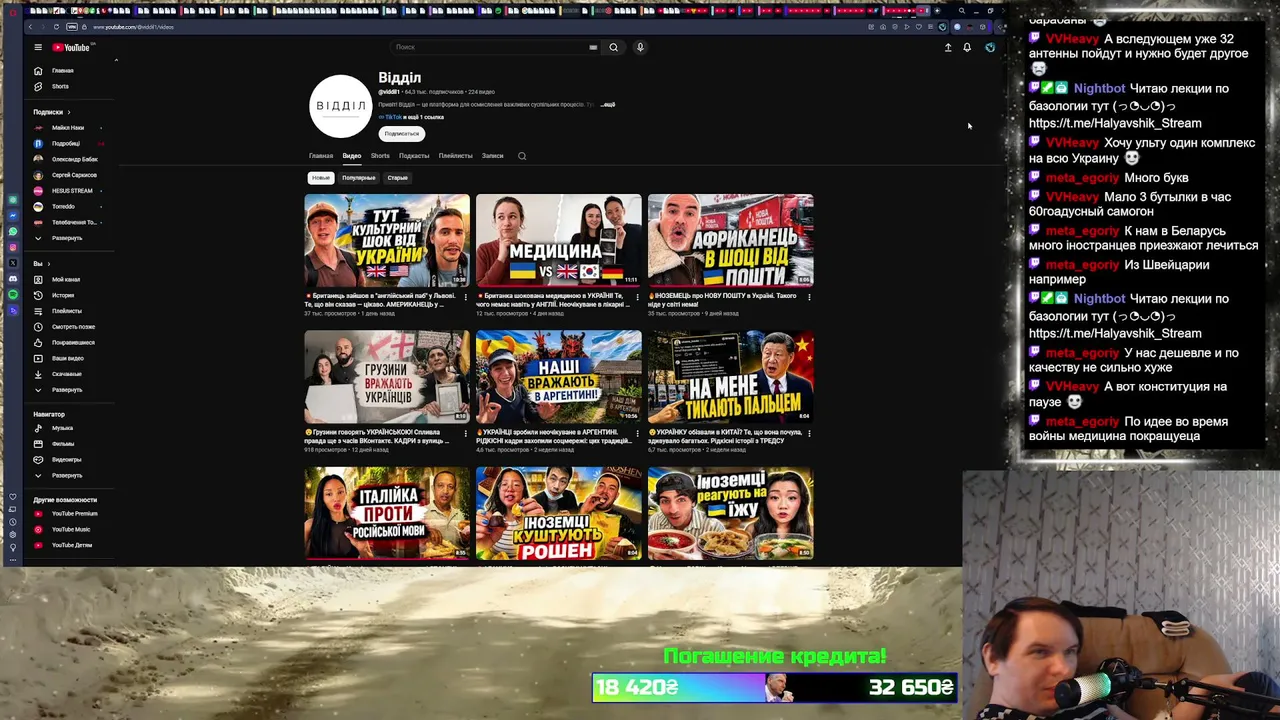Open Discord in the browser side panel
The height and width of the screenshot is (720, 1280).
click(13, 278)
